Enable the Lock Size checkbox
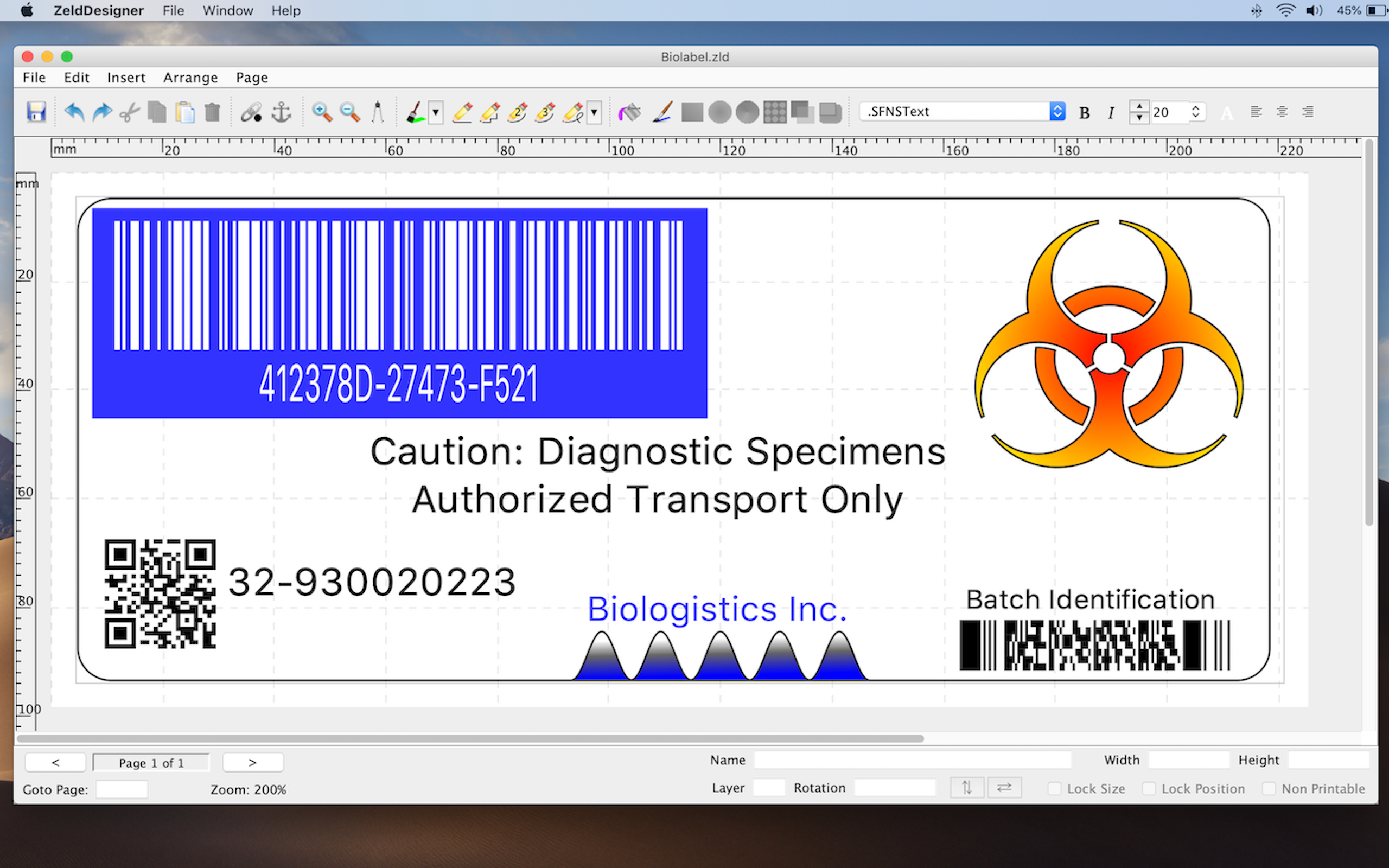The width and height of the screenshot is (1389, 868). click(1054, 789)
